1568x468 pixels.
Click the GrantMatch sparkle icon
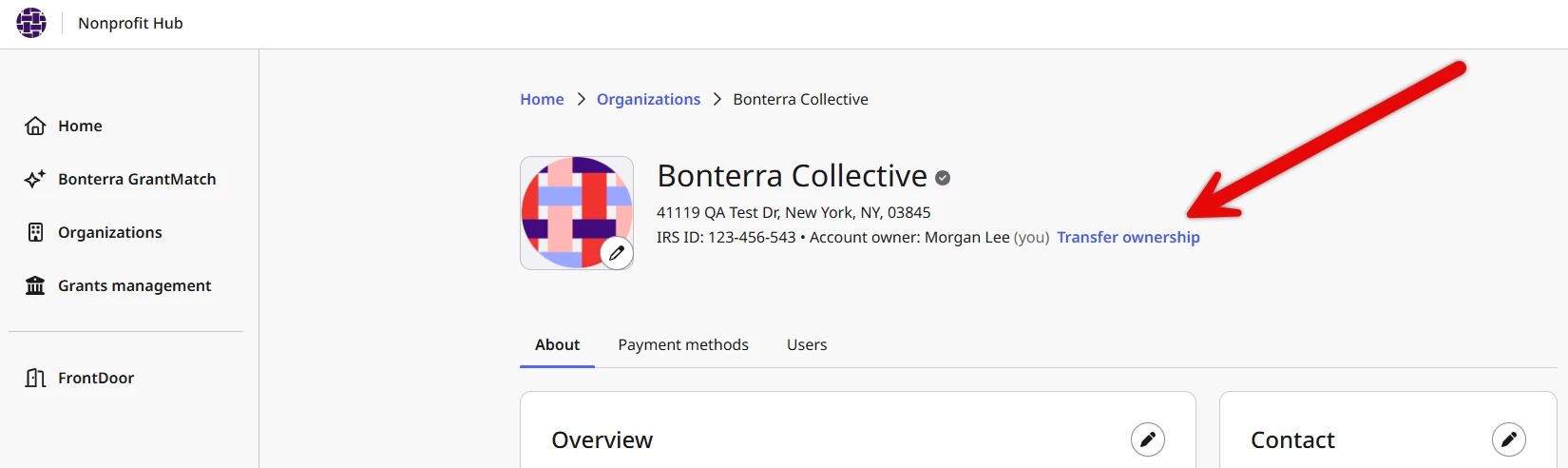35,179
